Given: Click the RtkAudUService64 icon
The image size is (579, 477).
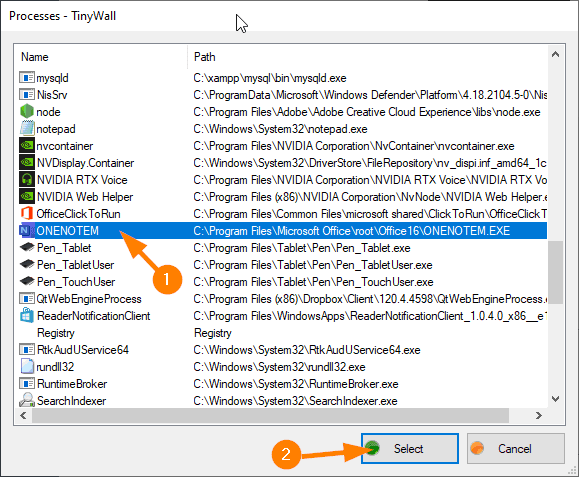Looking at the screenshot, I should click(27, 350).
